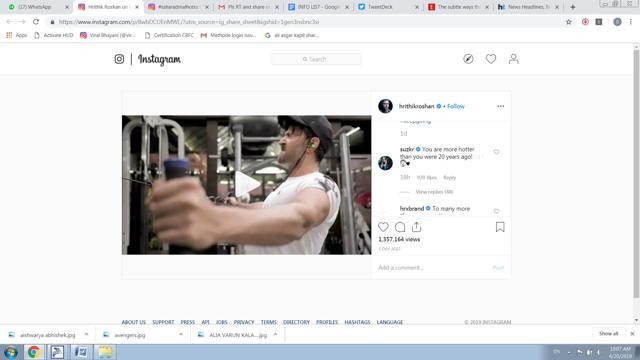The width and height of the screenshot is (640, 360).
Task: Open hrithikroshan username link
Action: [x=416, y=106]
